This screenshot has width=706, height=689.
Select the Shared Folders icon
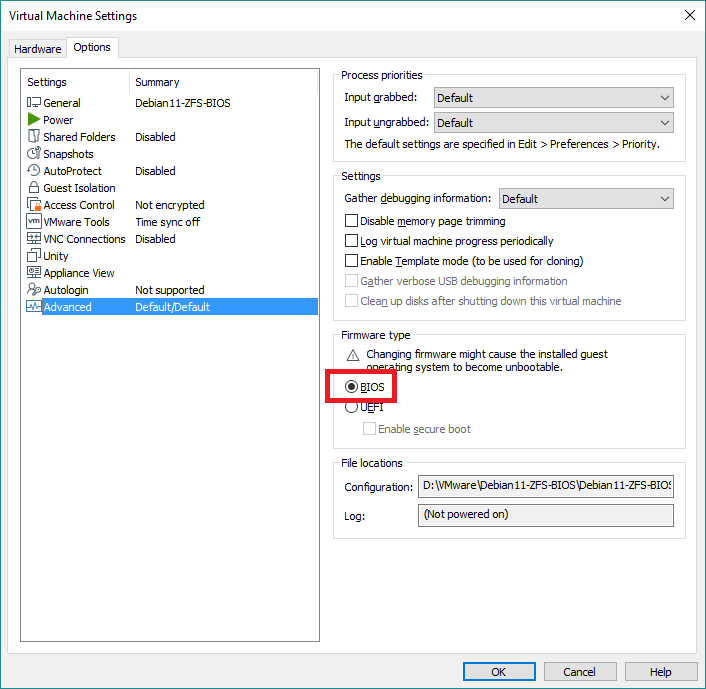(x=34, y=137)
